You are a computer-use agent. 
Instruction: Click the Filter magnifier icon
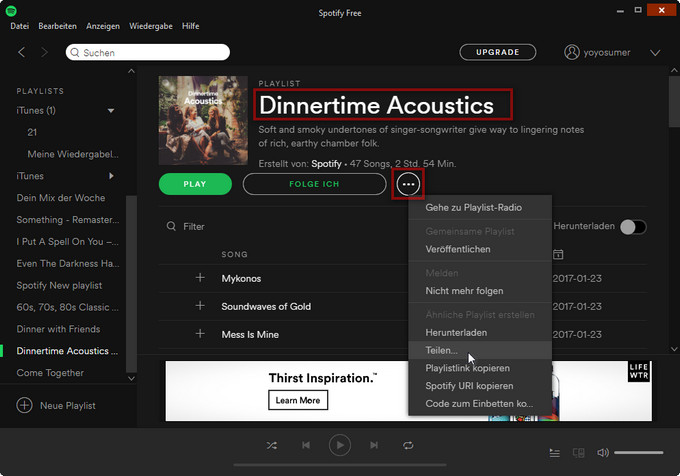[x=171, y=226]
